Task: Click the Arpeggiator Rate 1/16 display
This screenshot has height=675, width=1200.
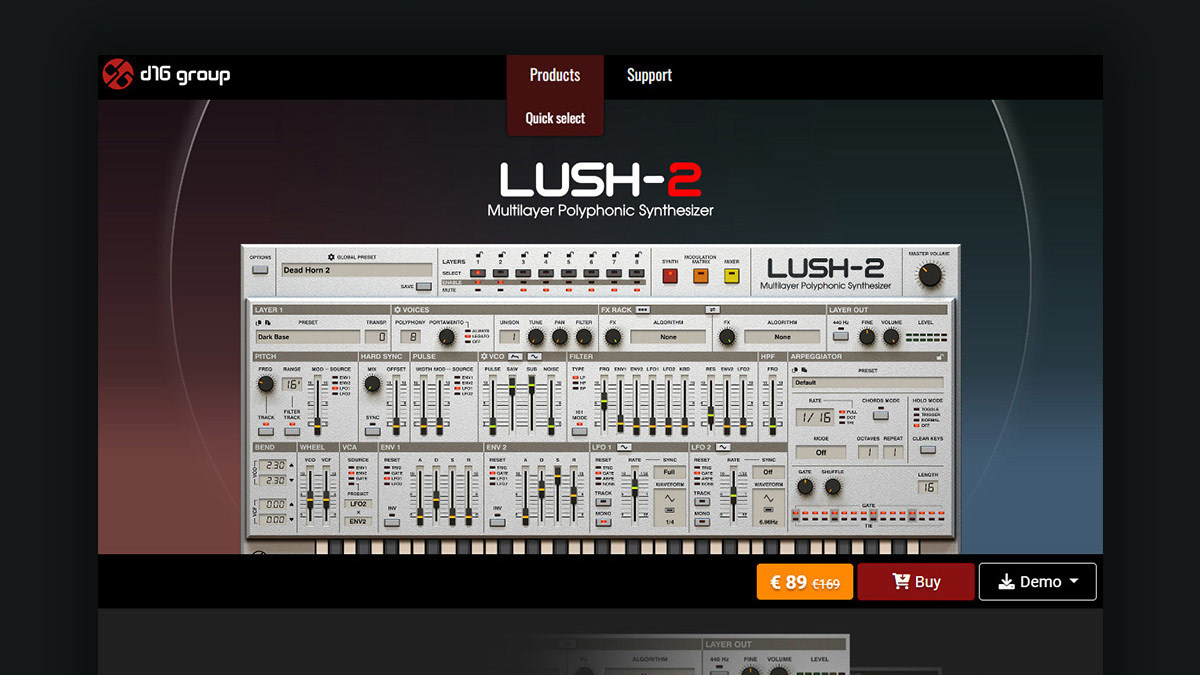Action: coord(815,417)
